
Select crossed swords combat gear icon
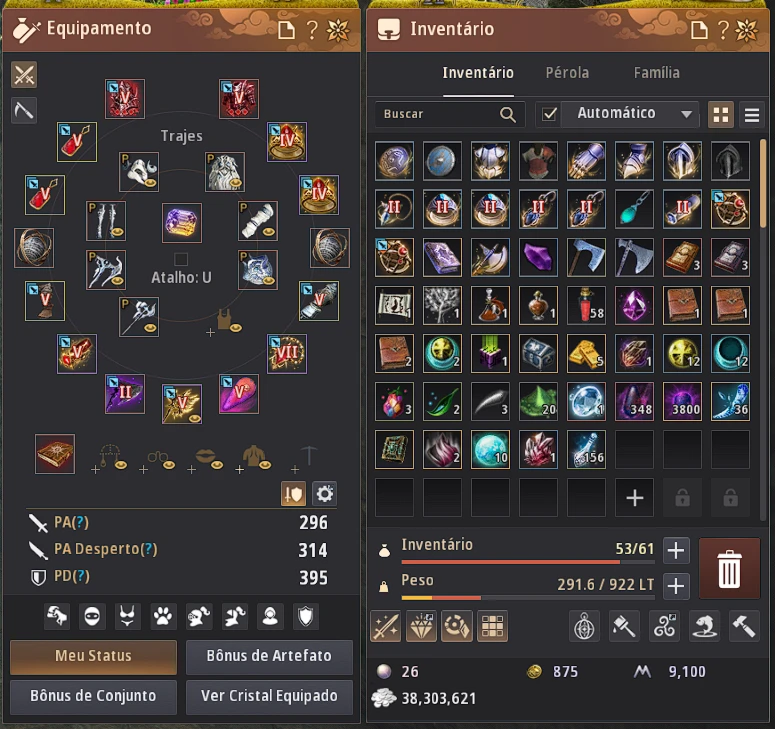pos(24,75)
